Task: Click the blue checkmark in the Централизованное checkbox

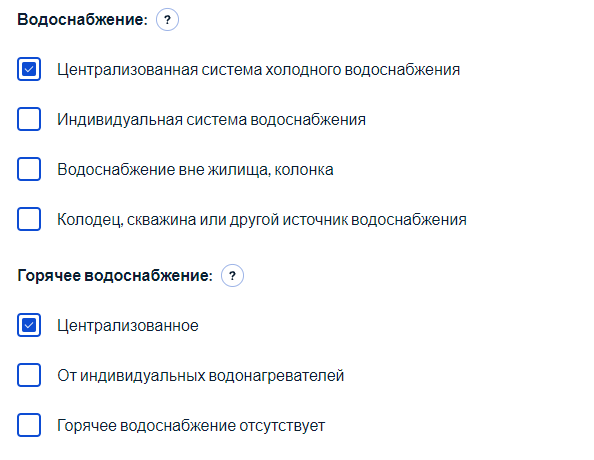Action: pos(29,325)
